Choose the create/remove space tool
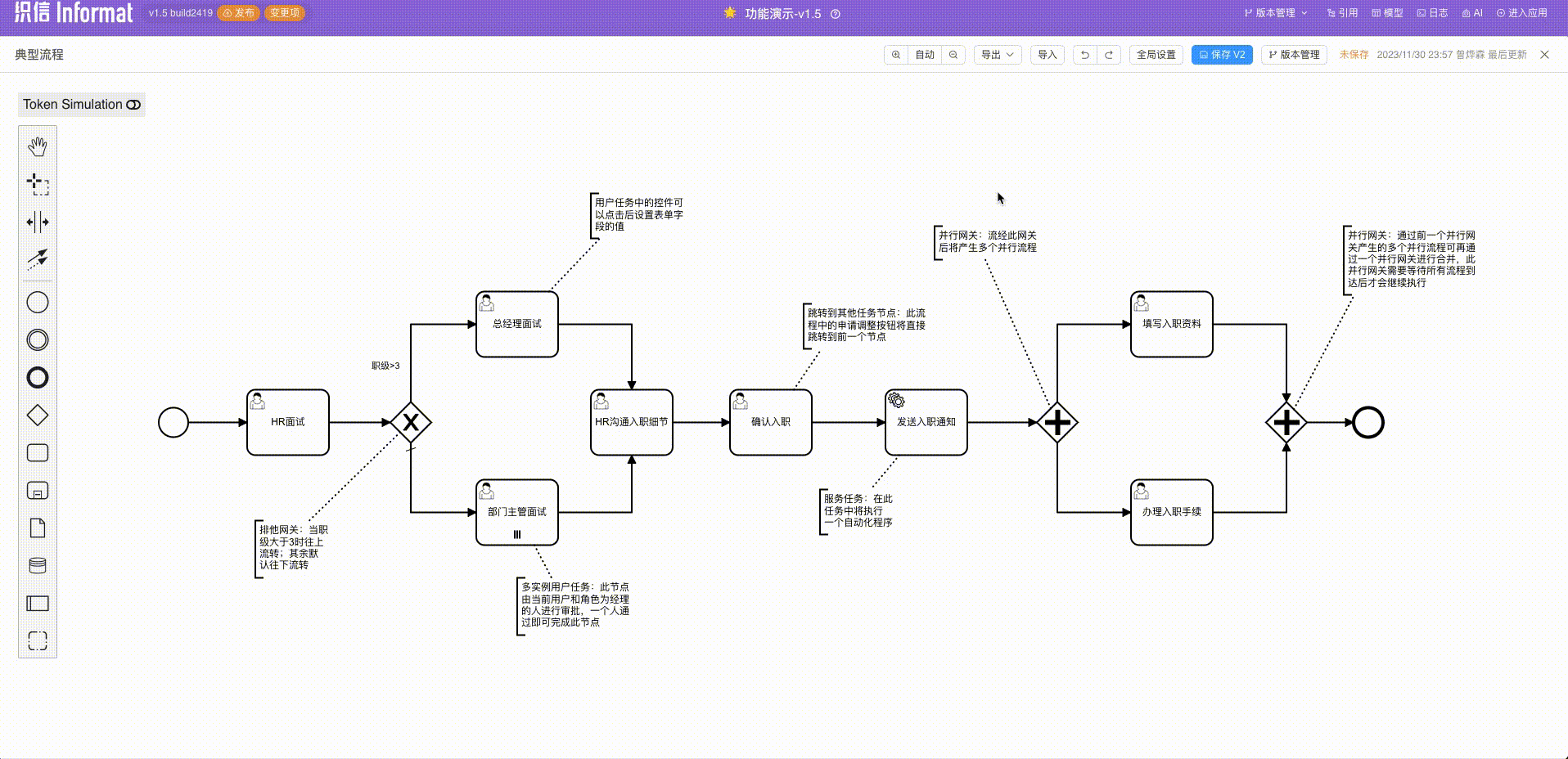Screen dimensions: 1568x759 click(38, 222)
